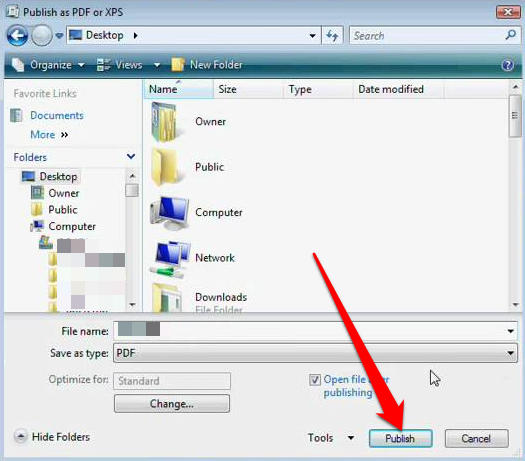
Task: Collapse the Folders section chevron
Action: pyautogui.click(x=131, y=156)
